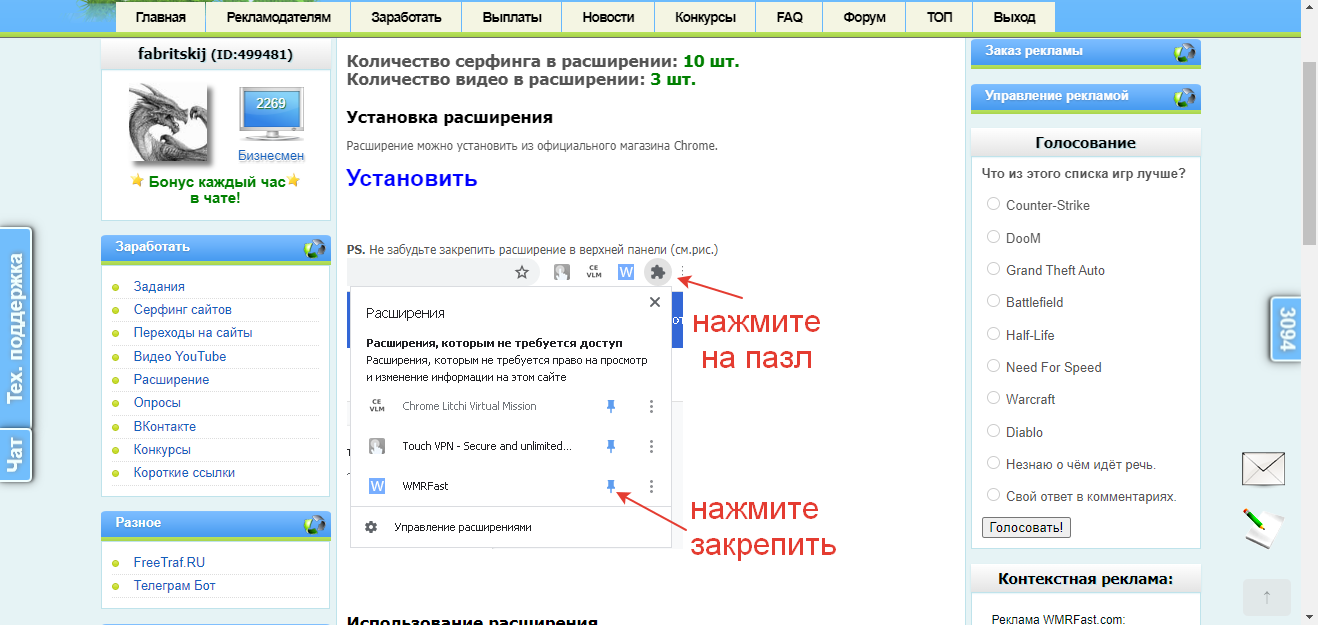Viewport: 1318px width, 625px height.
Task: Click the blue Установить link
Action: coord(412,179)
